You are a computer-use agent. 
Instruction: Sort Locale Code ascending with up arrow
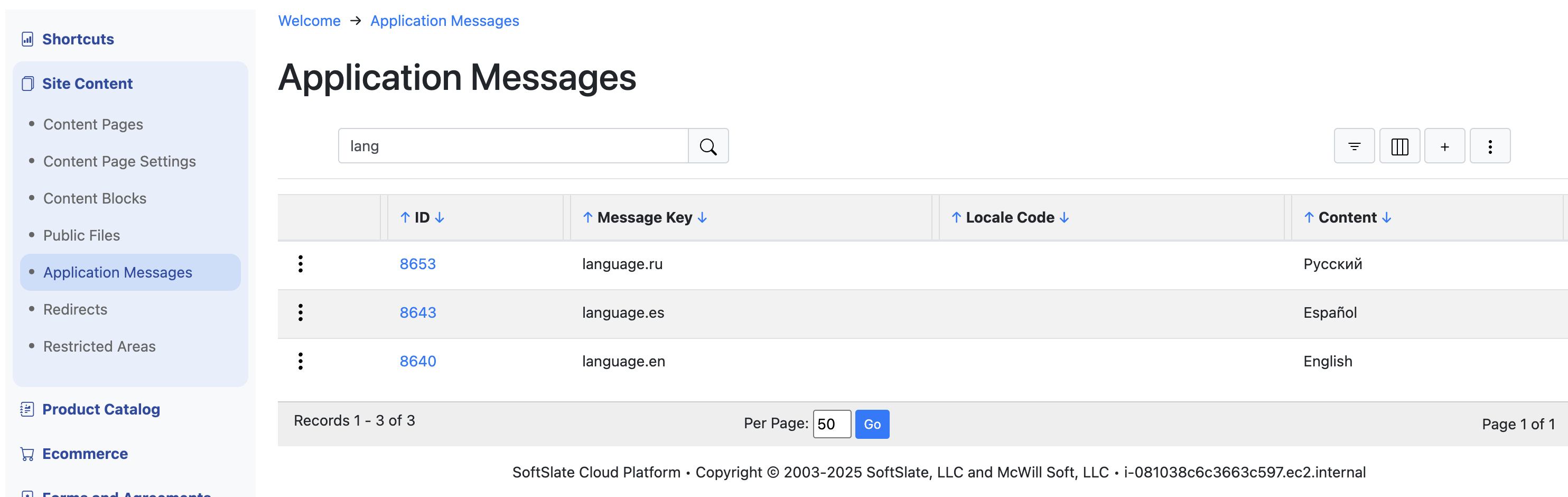pyautogui.click(x=956, y=217)
